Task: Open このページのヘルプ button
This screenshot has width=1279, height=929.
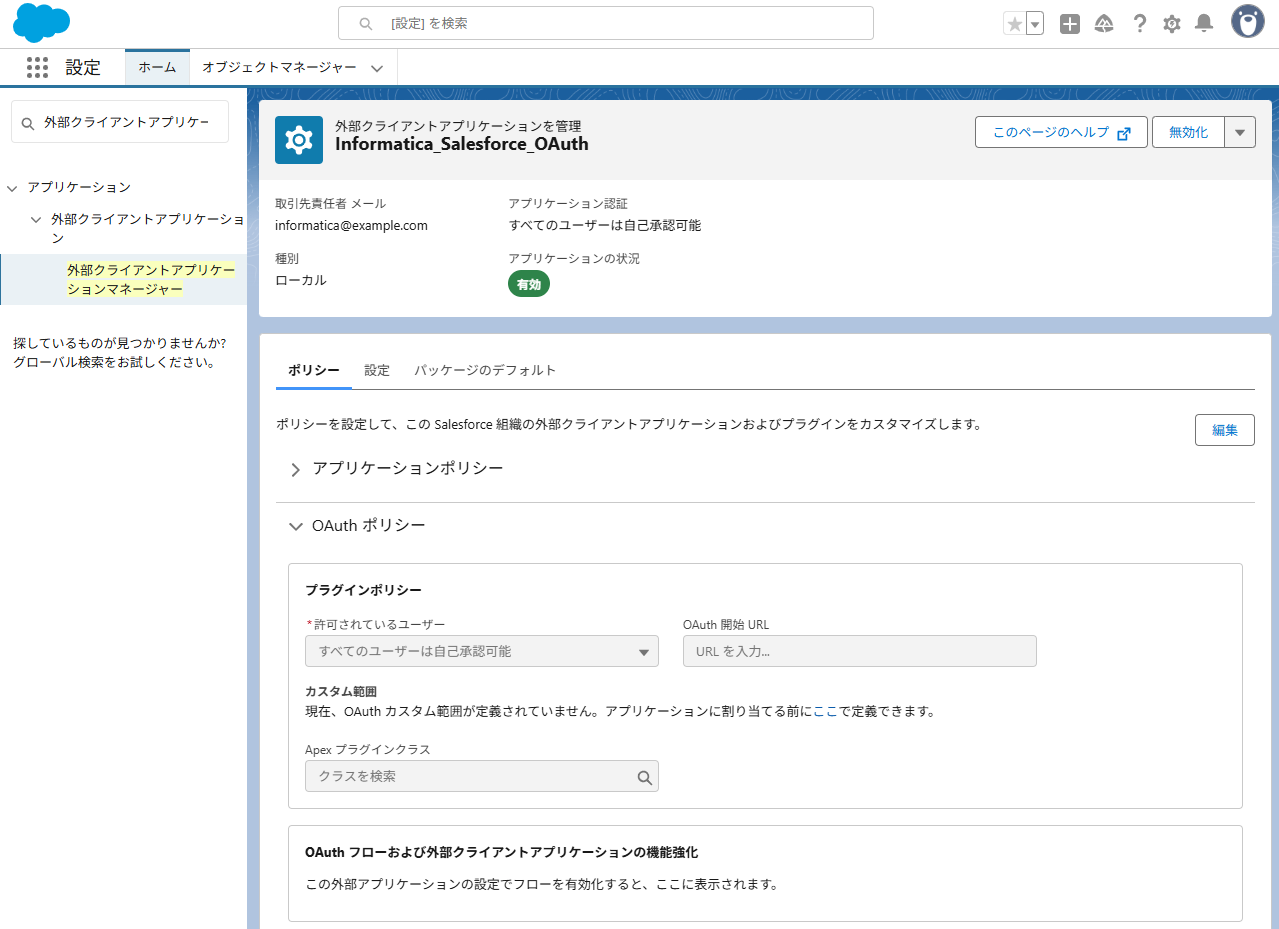Action: tap(1061, 132)
